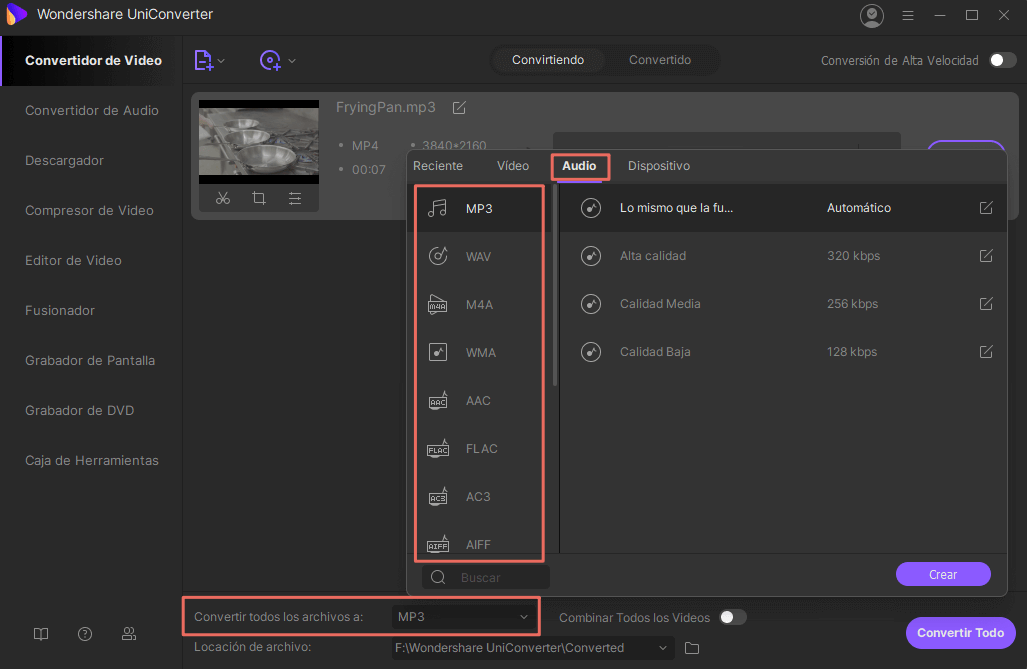The image size is (1027, 669).
Task: Click the Convertir Todo button
Action: [x=960, y=633]
